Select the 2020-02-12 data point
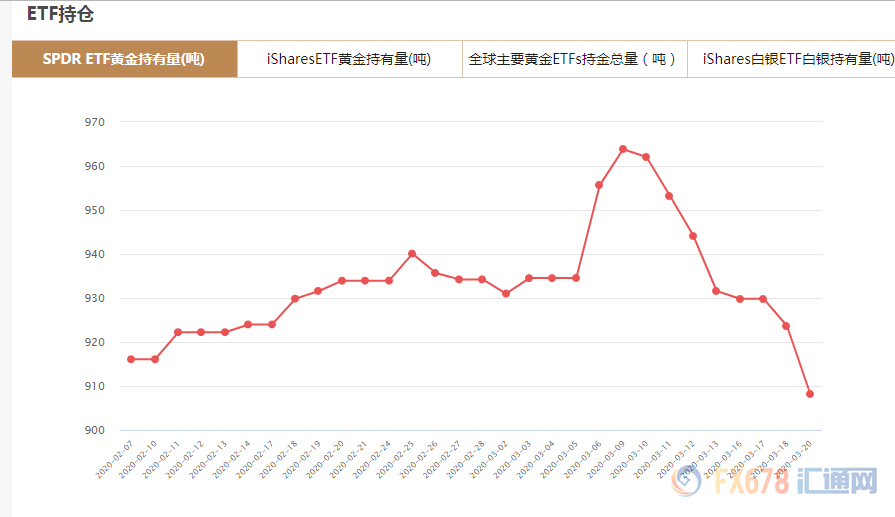Screen dimensions: 895x517 [201, 332]
